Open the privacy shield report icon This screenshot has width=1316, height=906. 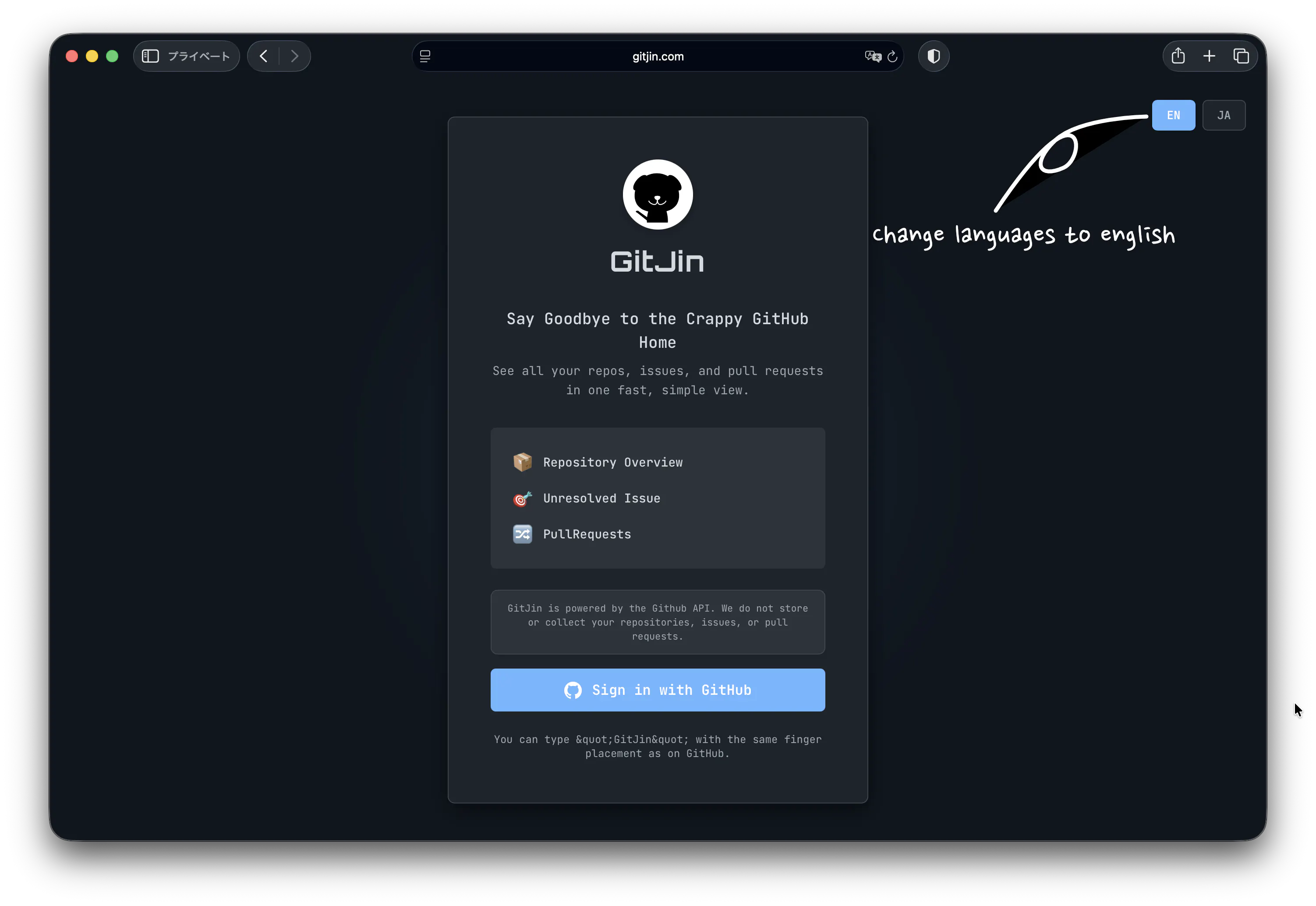[934, 56]
